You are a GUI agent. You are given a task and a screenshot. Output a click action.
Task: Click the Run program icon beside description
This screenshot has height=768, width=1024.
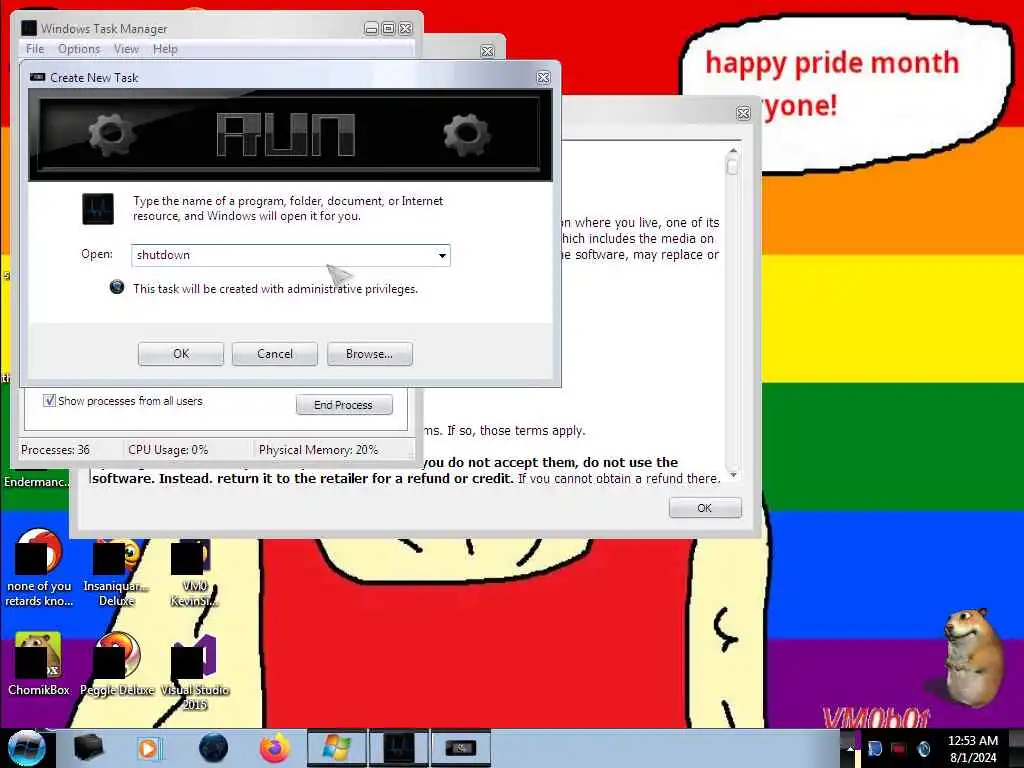point(98,208)
